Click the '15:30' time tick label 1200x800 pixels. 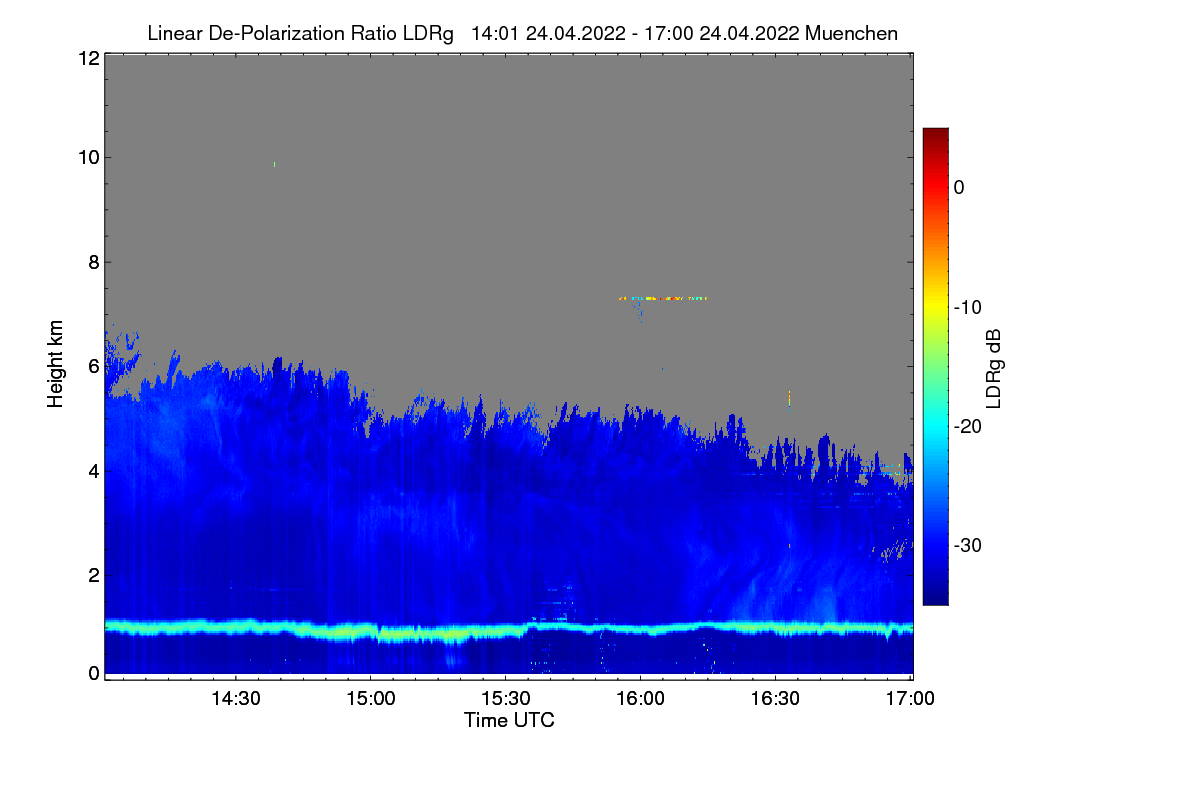point(505,699)
